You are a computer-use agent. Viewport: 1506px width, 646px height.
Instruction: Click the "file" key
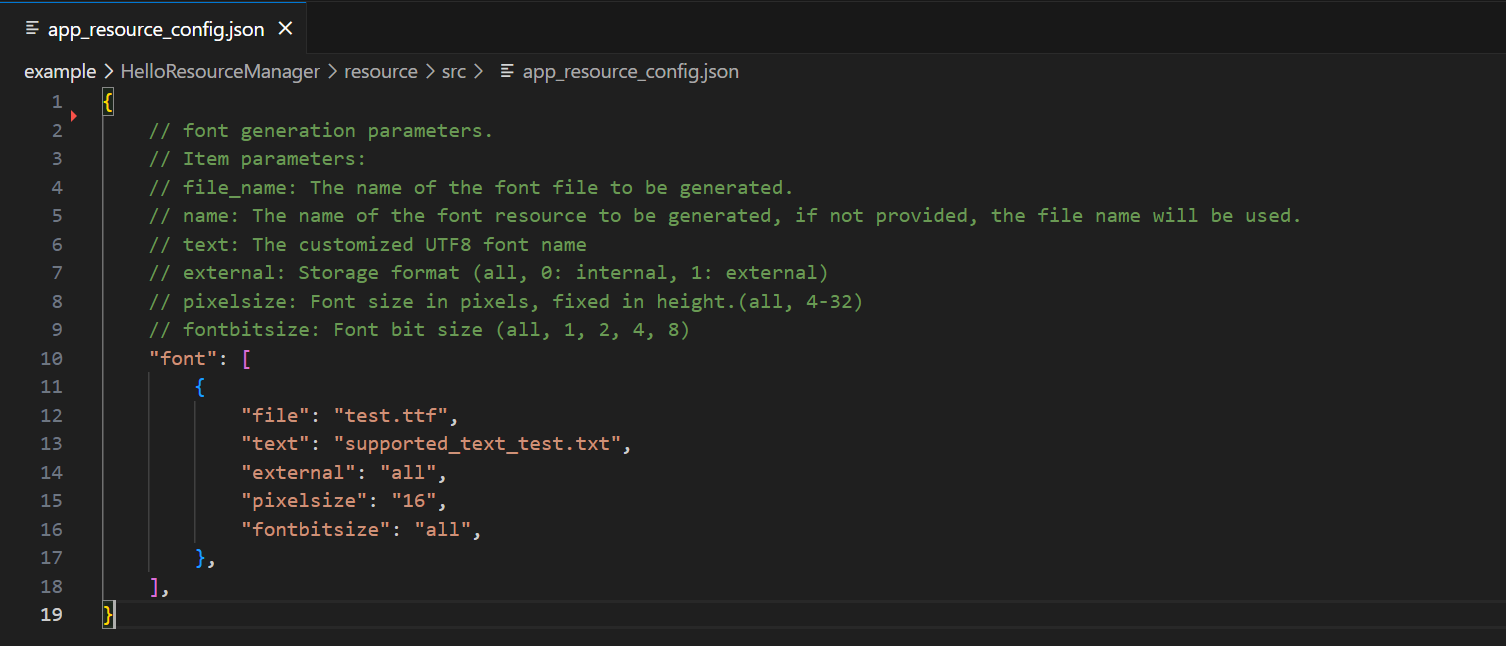click(276, 416)
